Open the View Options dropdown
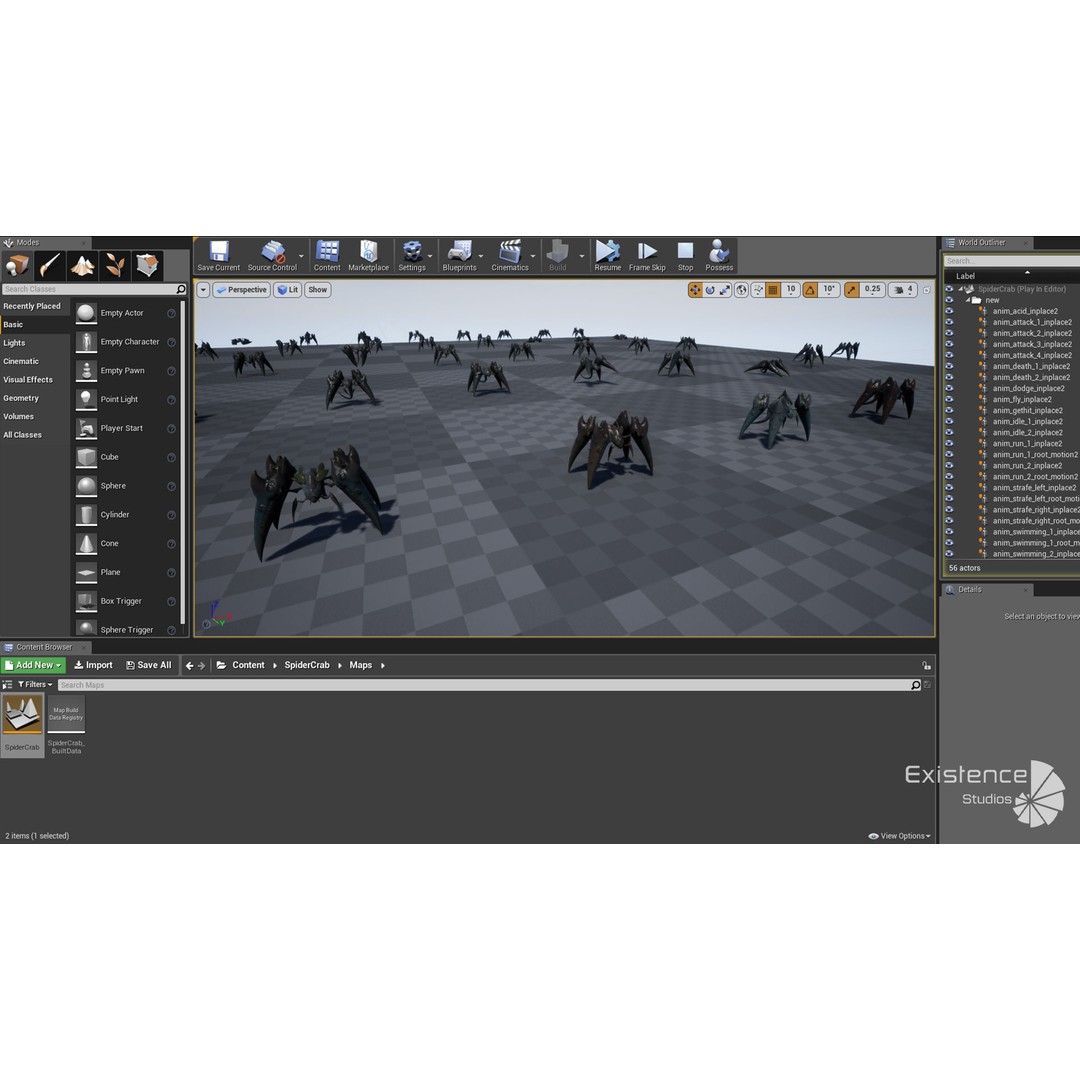 tap(900, 836)
